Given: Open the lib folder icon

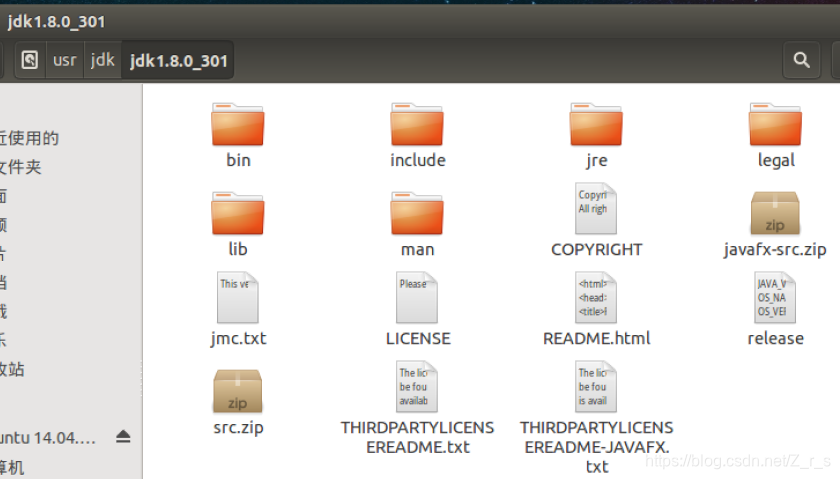Looking at the screenshot, I should [238, 213].
